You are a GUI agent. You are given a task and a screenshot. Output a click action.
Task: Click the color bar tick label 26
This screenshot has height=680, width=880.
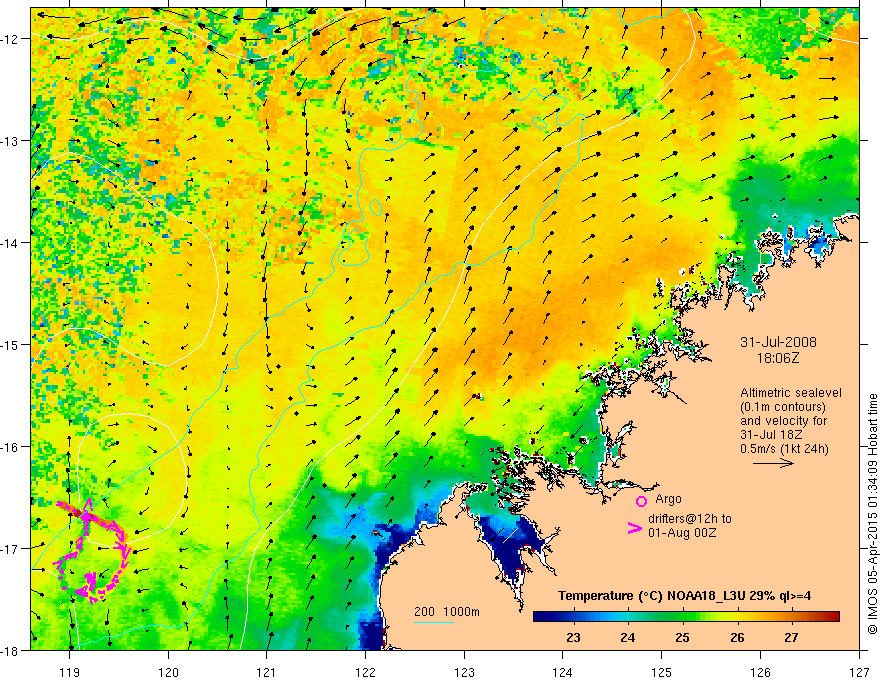[x=737, y=638]
